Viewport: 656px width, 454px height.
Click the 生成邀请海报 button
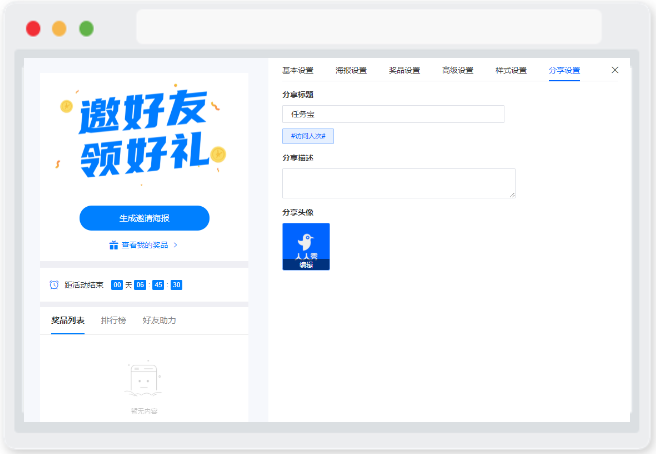coord(144,218)
